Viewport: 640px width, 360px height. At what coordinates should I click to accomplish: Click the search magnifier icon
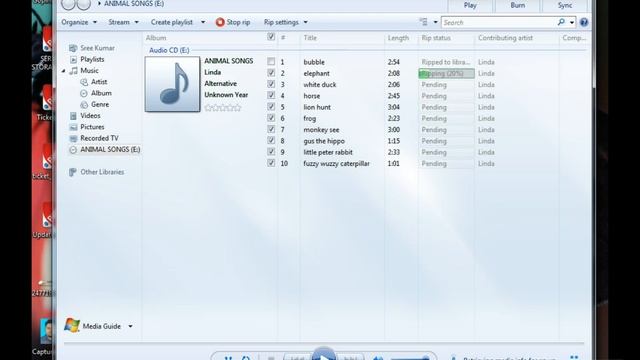[x=561, y=22]
